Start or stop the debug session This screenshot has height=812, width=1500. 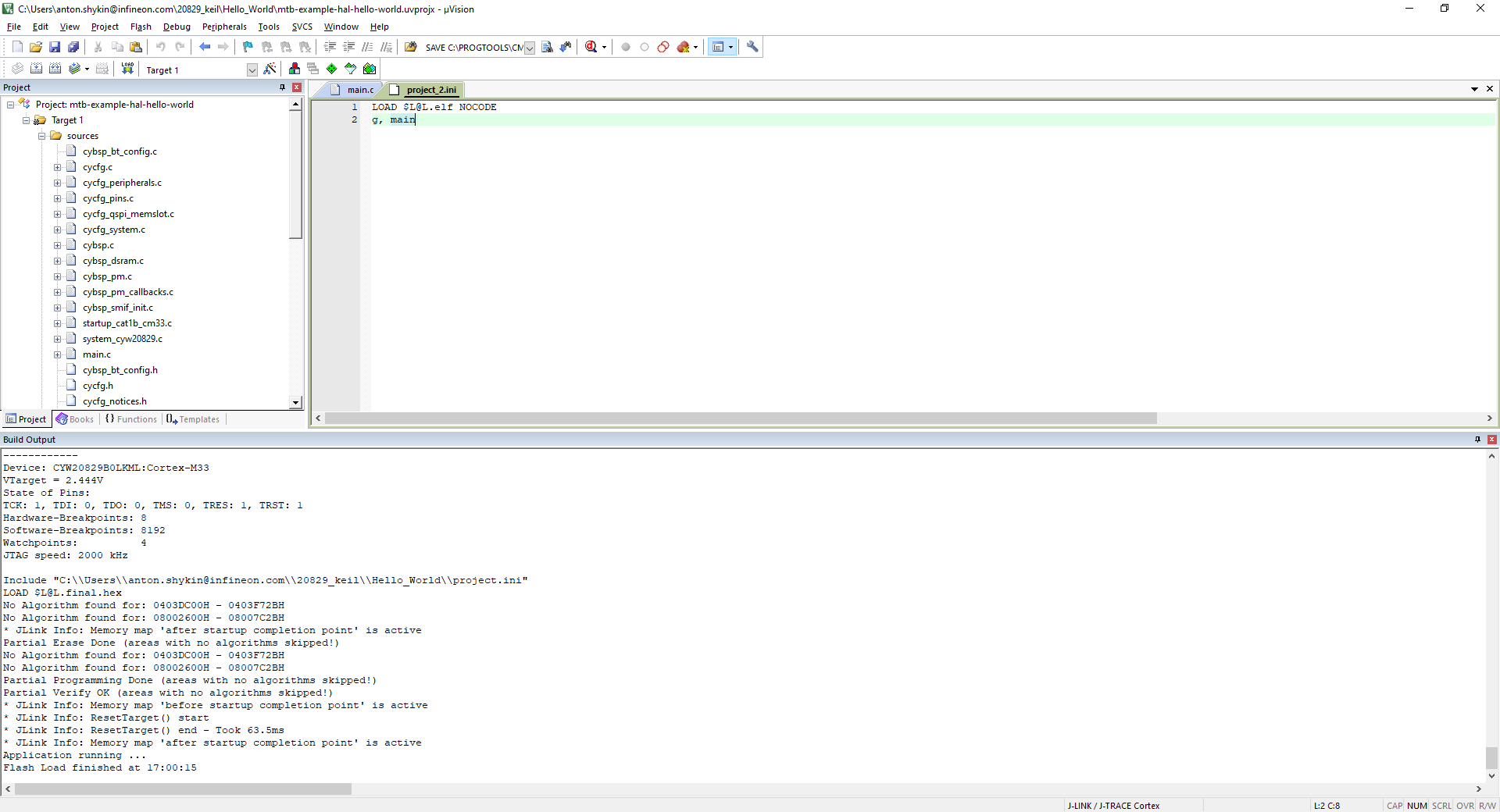point(591,47)
